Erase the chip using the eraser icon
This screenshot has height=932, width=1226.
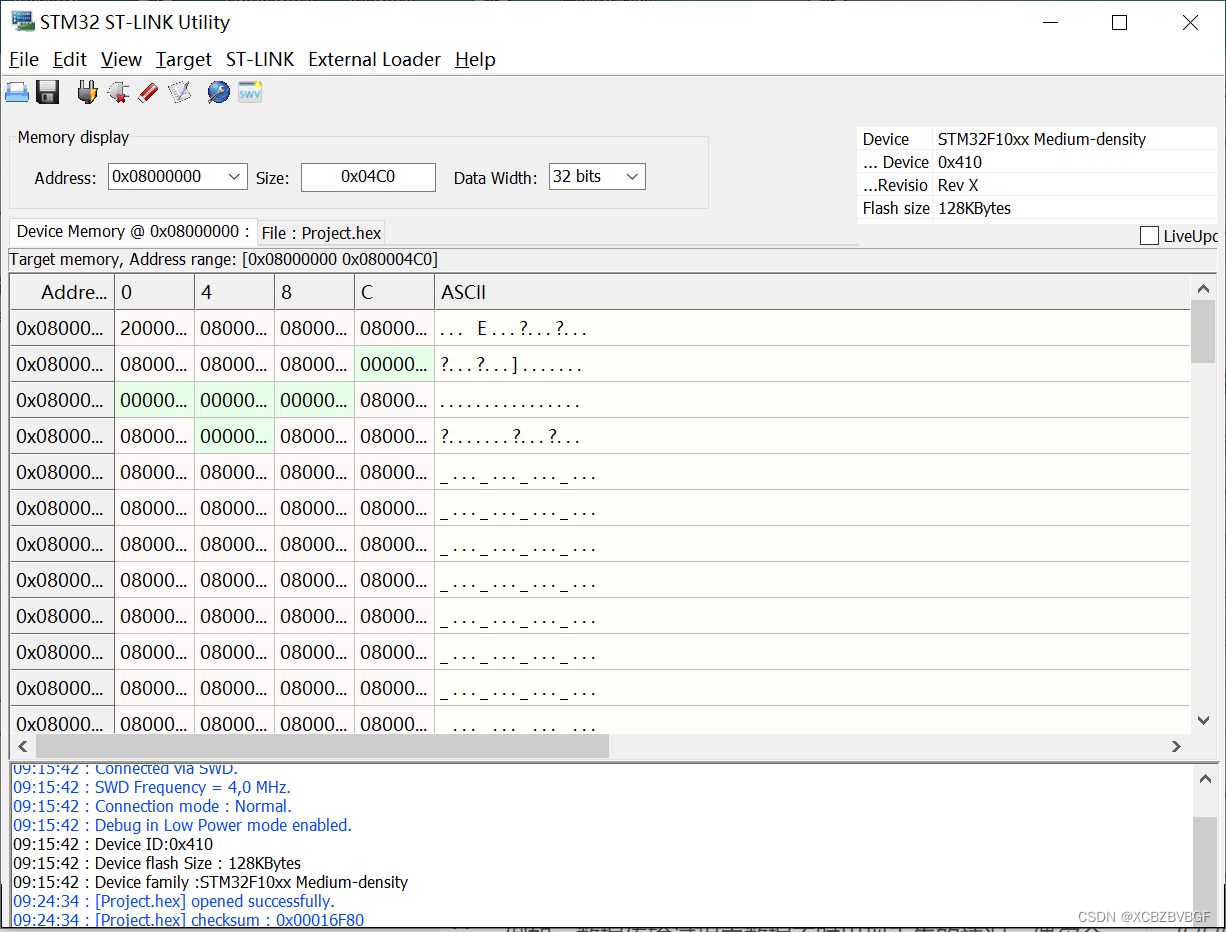tap(148, 91)
